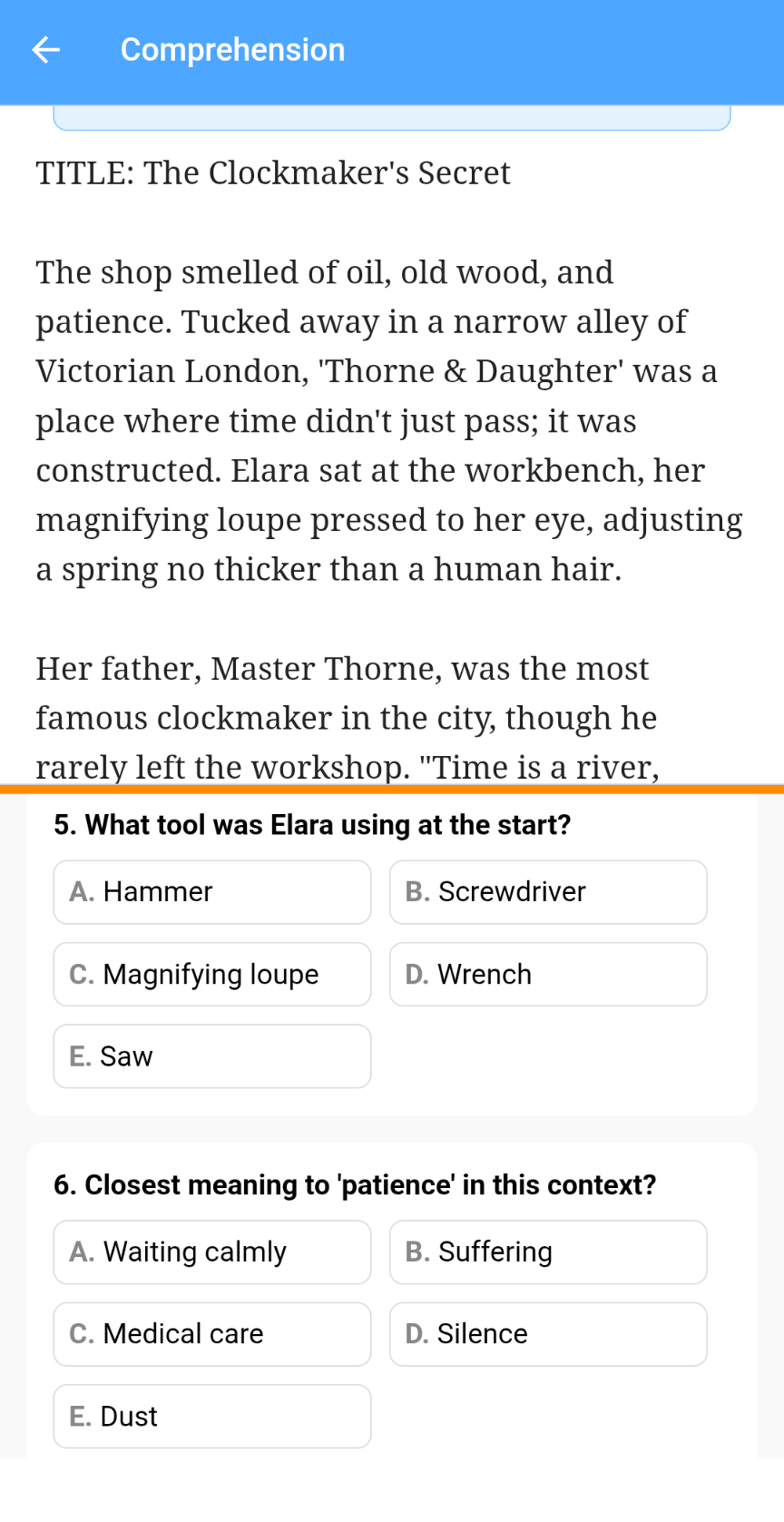This screenshot has height=1522, width=784.
Task: Select answer E. Saw
Action: [x=211, y=1056]
